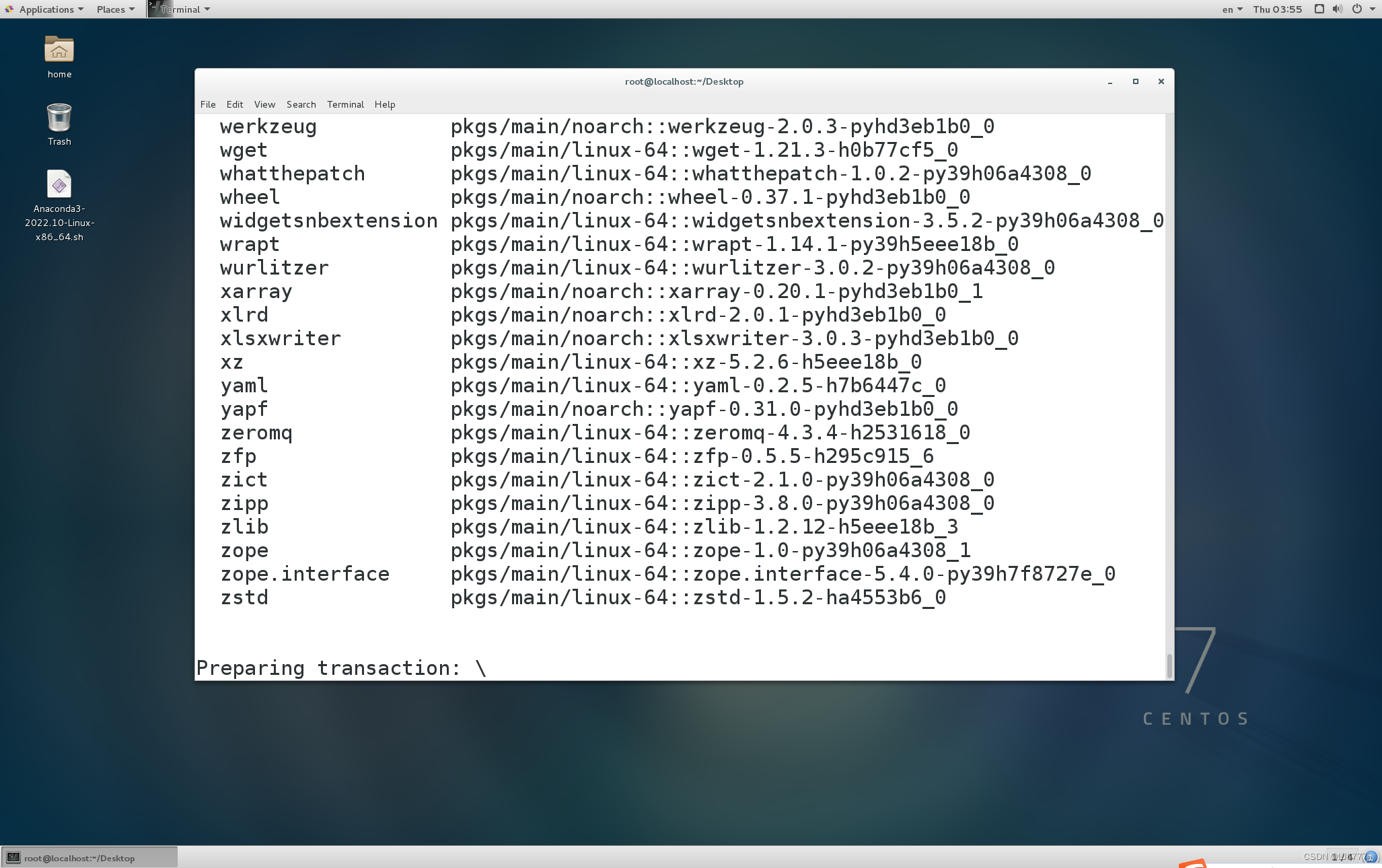The height and width of the screenshot is (868, 1382).
Task: Open the View menu in terminal
Action: (x=264, y=104)
